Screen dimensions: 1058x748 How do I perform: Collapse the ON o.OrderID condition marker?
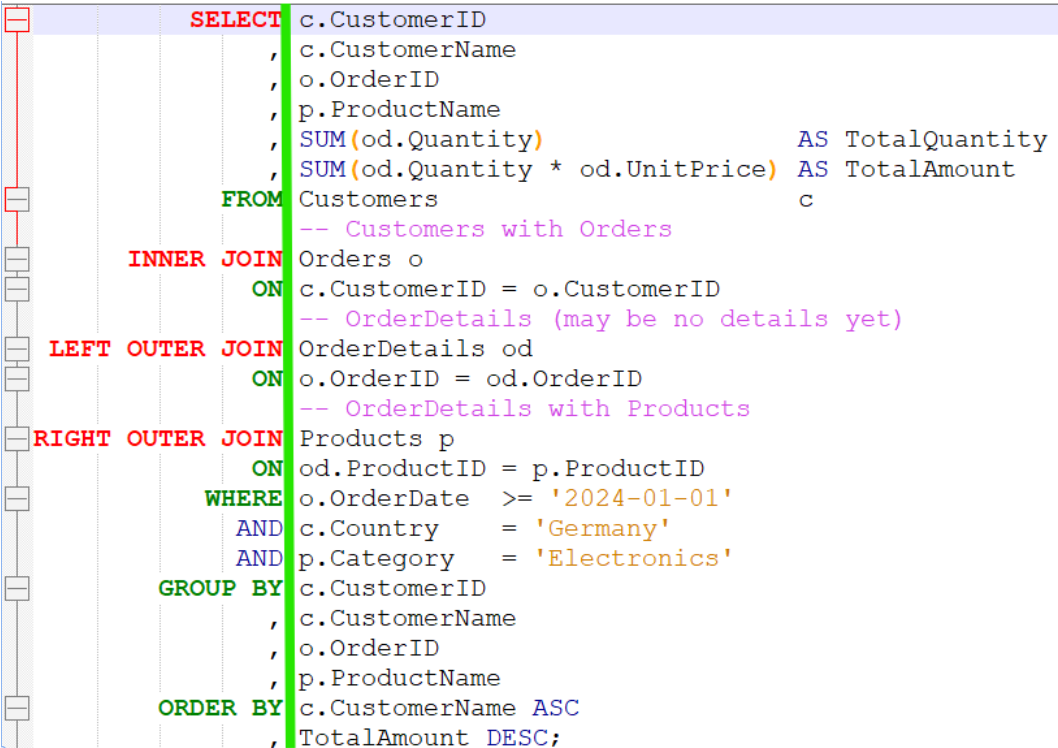(x=17, y=379)
